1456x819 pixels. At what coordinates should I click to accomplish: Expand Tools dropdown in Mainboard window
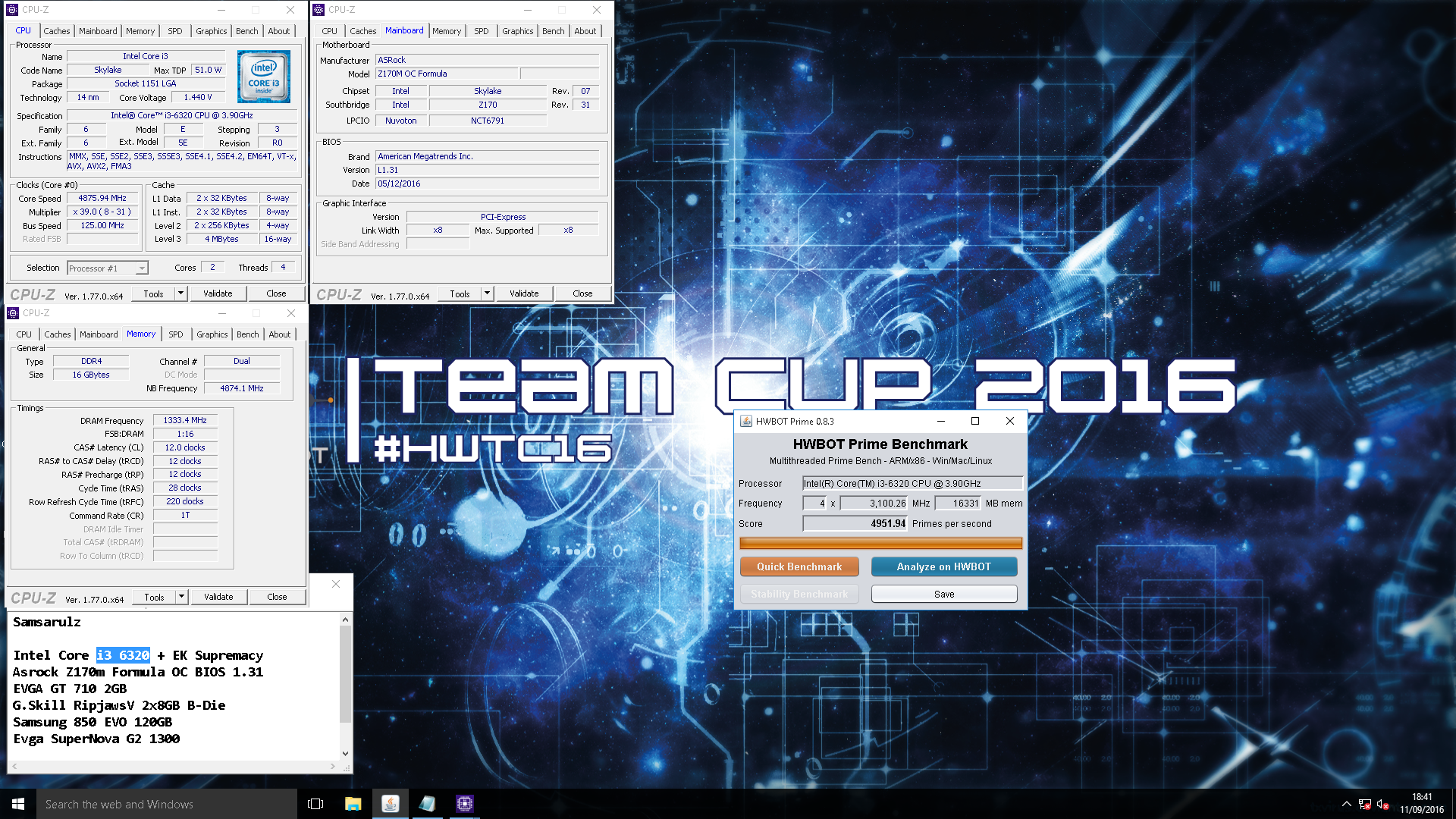coord(487,293)
